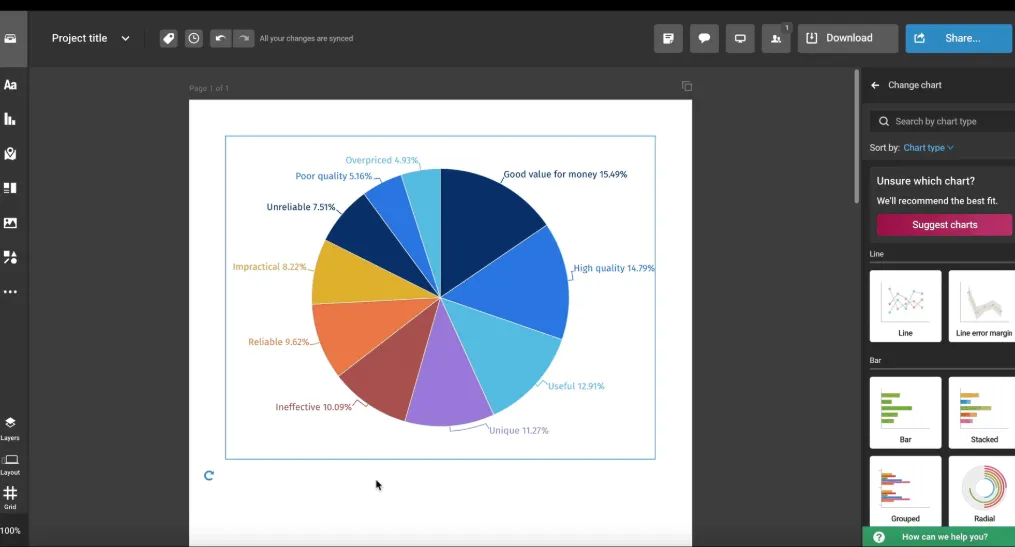The height and width of the screenshot is (547, 1015).
Task: Go back from Change chart panel
Action: tap(875, 85)
